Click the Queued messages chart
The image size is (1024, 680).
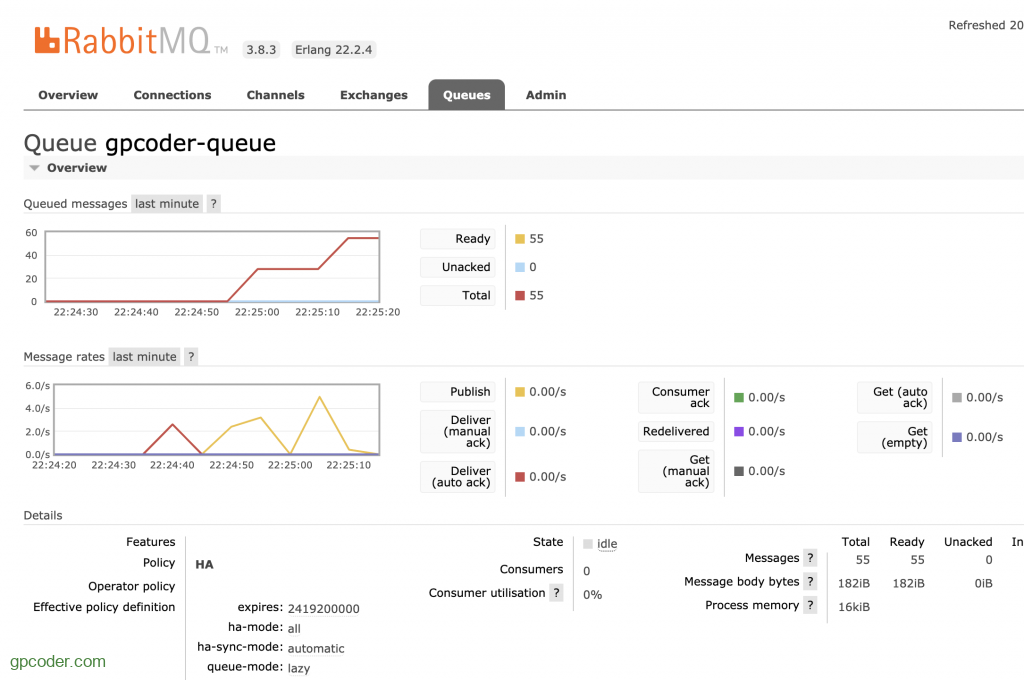[212, 265]
